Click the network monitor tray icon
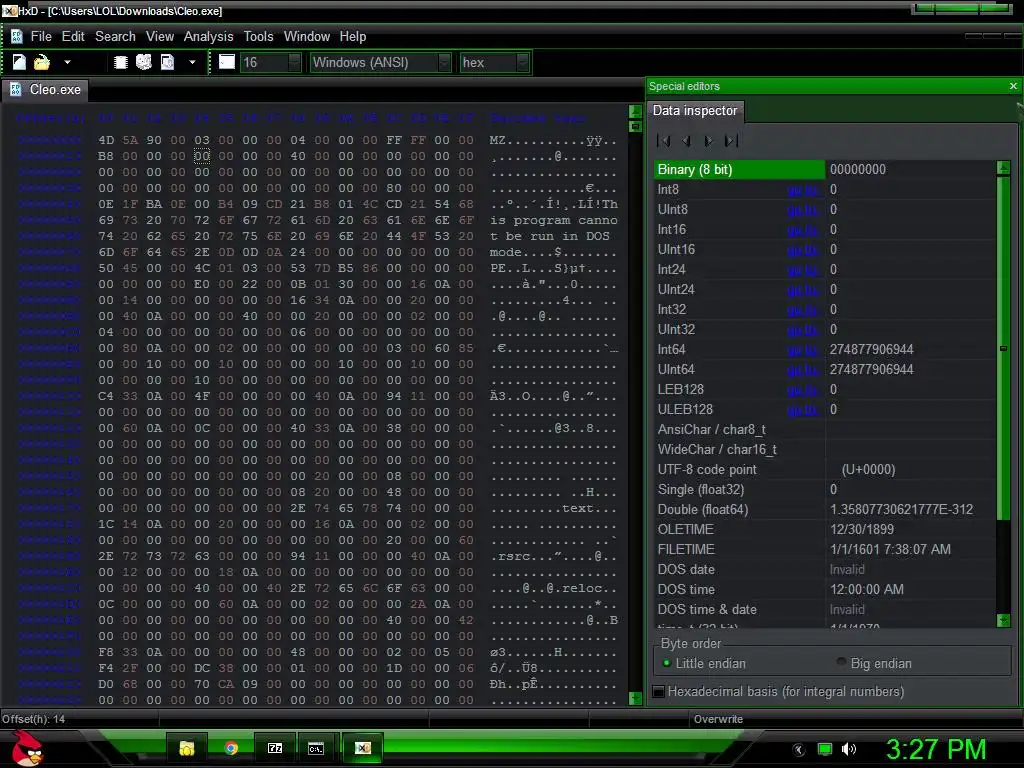1024x768 pixels. (824, 749)
